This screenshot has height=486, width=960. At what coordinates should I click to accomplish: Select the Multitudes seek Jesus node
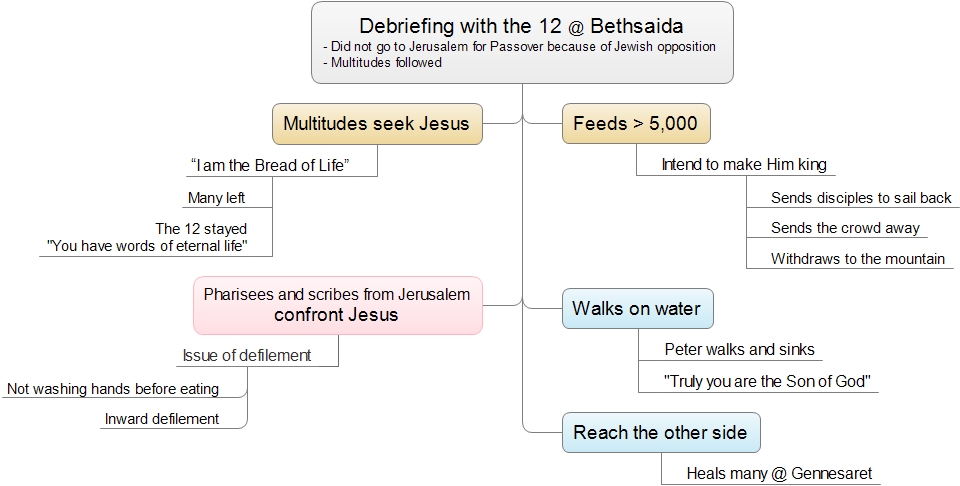click(x=377, y=124)
